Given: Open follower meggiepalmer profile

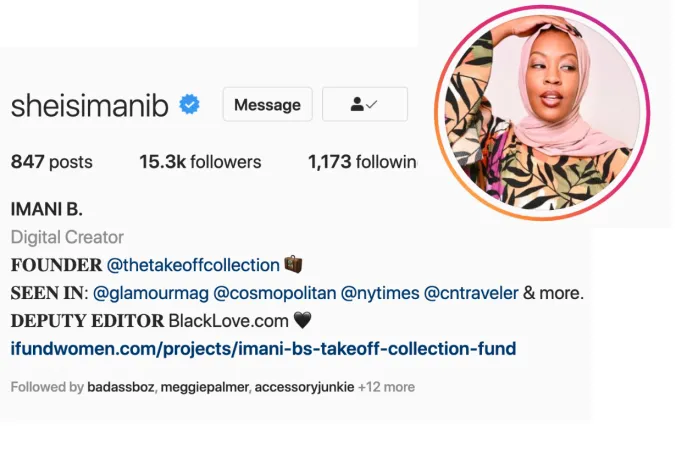Looking at the screenshot, I should pyautogui.click(x=205, y=387).
